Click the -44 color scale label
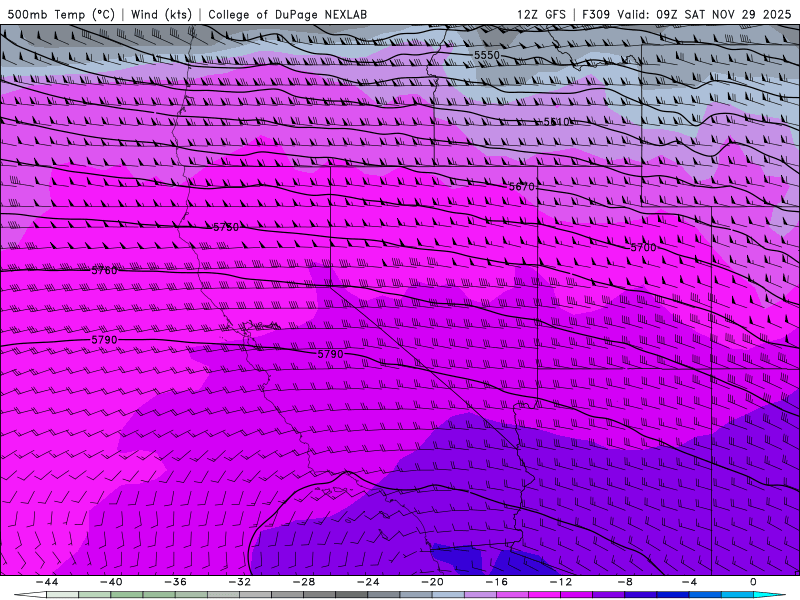Image resolution: width=800 pixels, height=600 pixels. pos(47,582)
